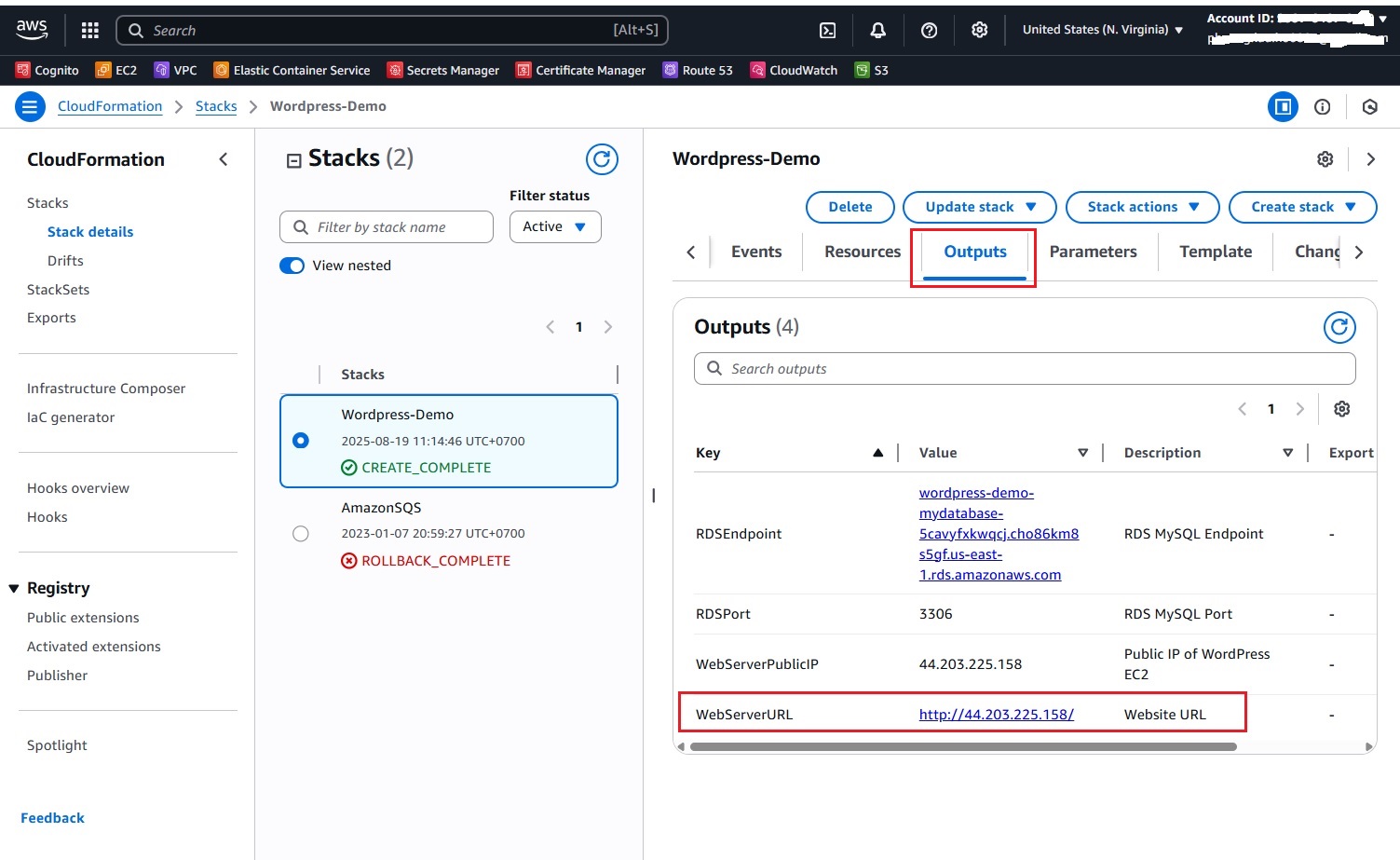Open Outputs table preferences gear
The image size is (1400, 860).
click(x=1341, y=409)
